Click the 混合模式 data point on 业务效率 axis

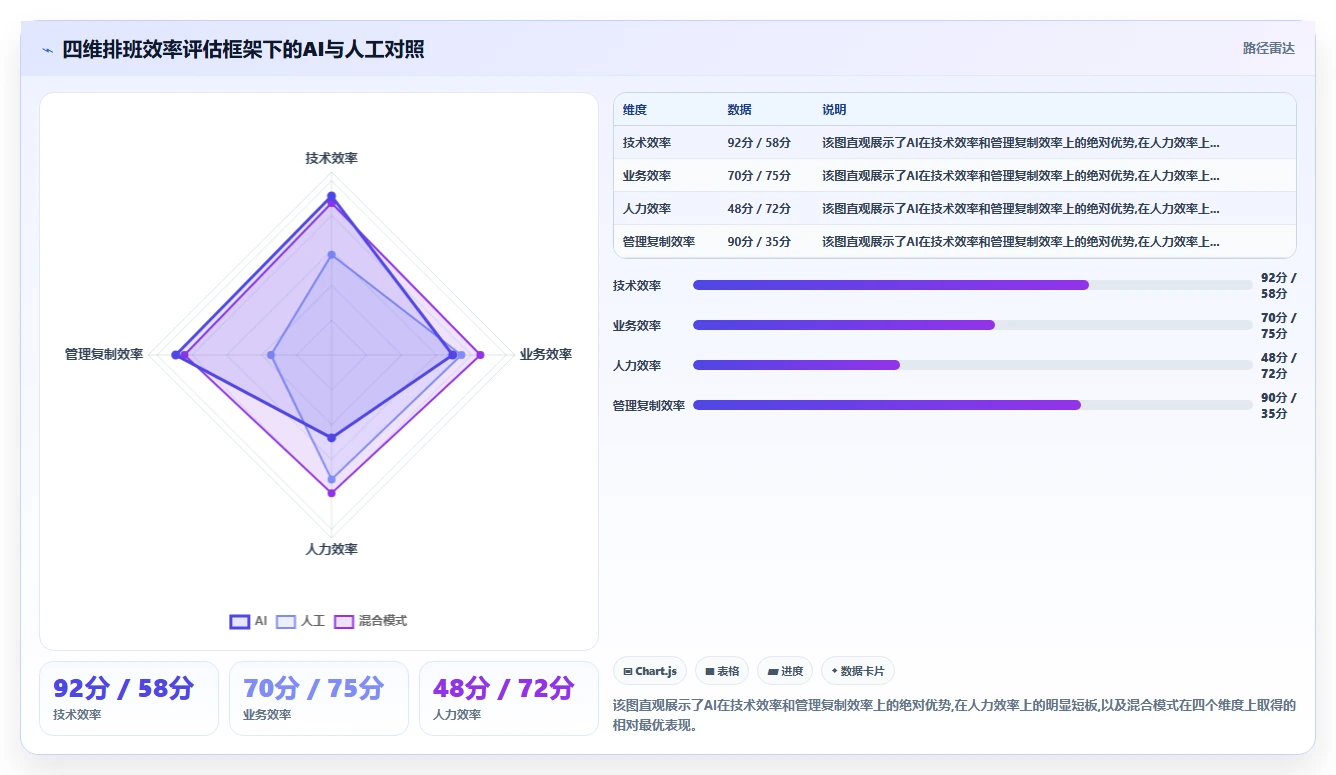(x=480, y=355)
